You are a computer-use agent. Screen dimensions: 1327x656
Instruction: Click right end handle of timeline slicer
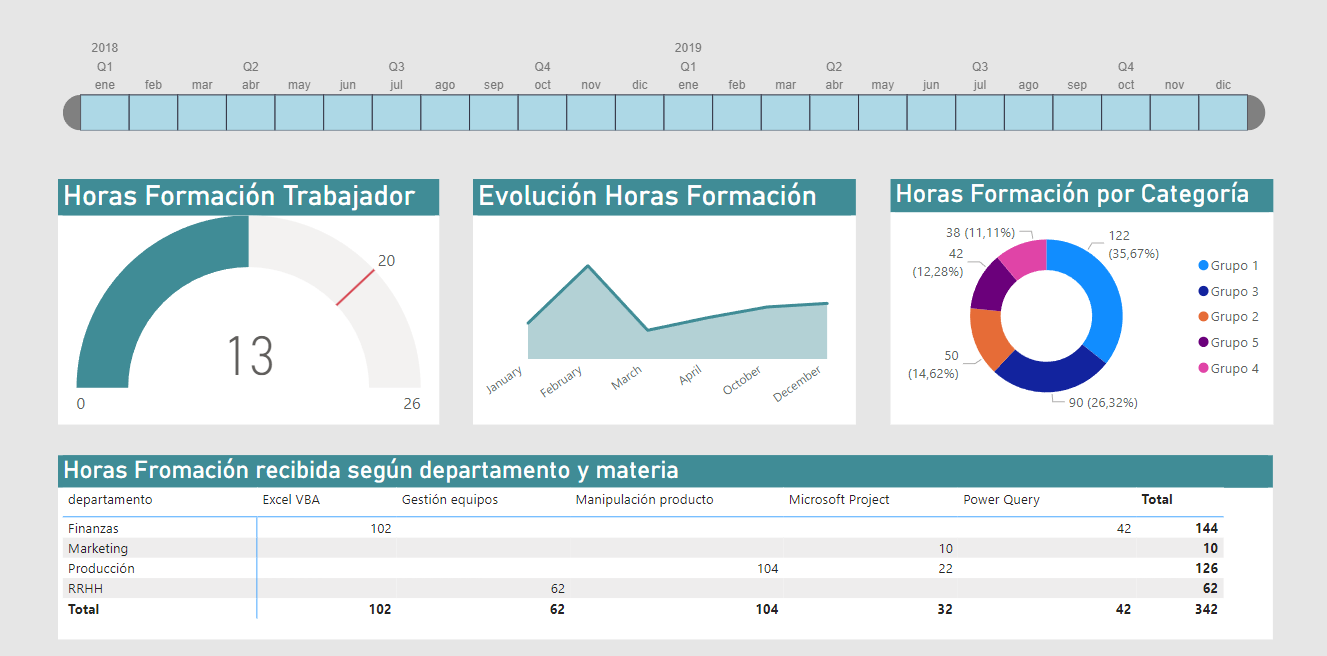1256,113
